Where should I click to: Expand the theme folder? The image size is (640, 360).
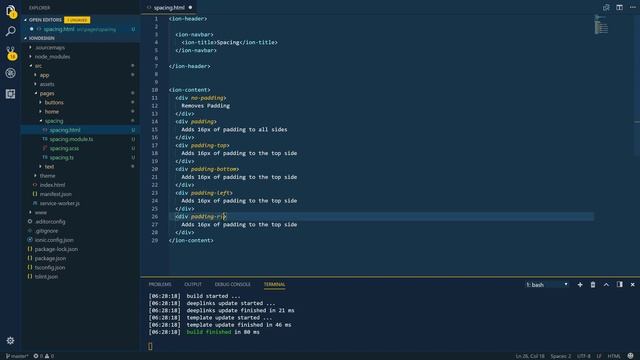click(x=35, y=176)
